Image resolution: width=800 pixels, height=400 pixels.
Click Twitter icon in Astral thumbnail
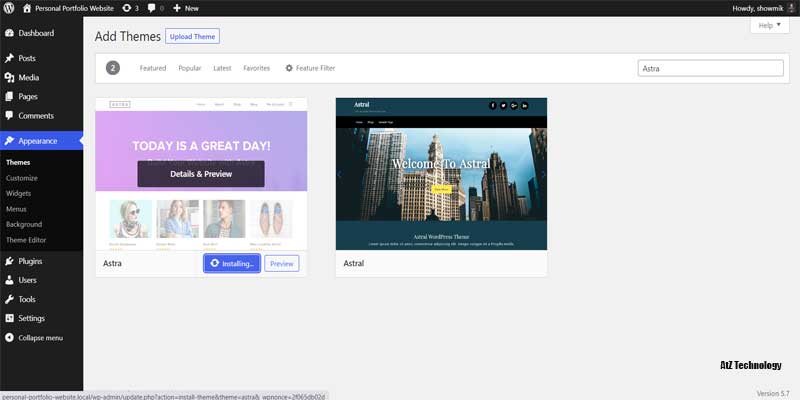tap(504, 106)
